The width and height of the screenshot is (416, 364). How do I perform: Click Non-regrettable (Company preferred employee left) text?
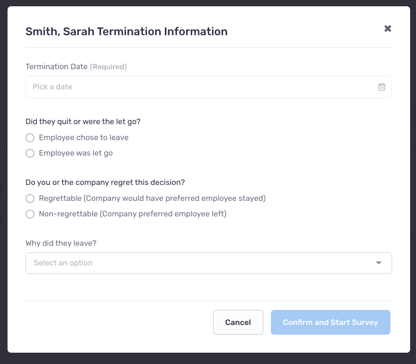click(133, 214)
